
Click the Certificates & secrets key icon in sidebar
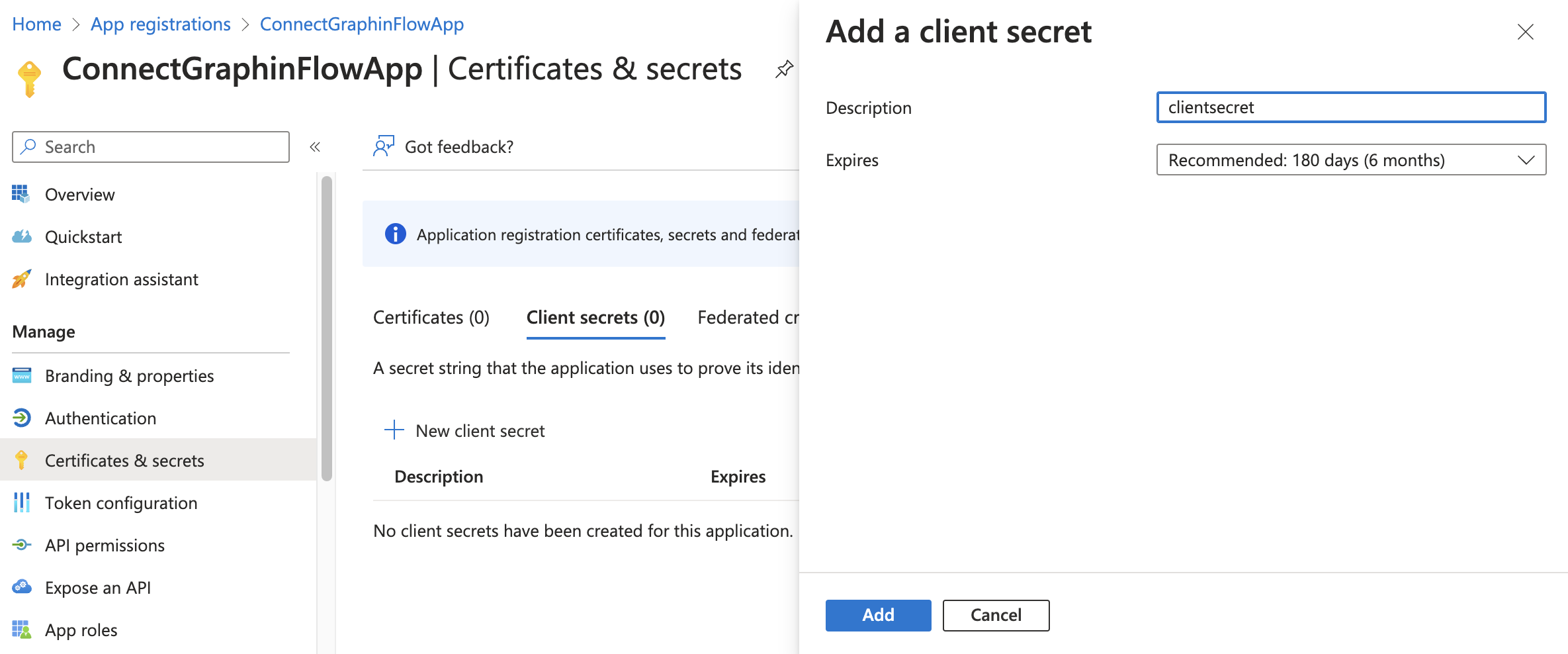tap(21, 460)
